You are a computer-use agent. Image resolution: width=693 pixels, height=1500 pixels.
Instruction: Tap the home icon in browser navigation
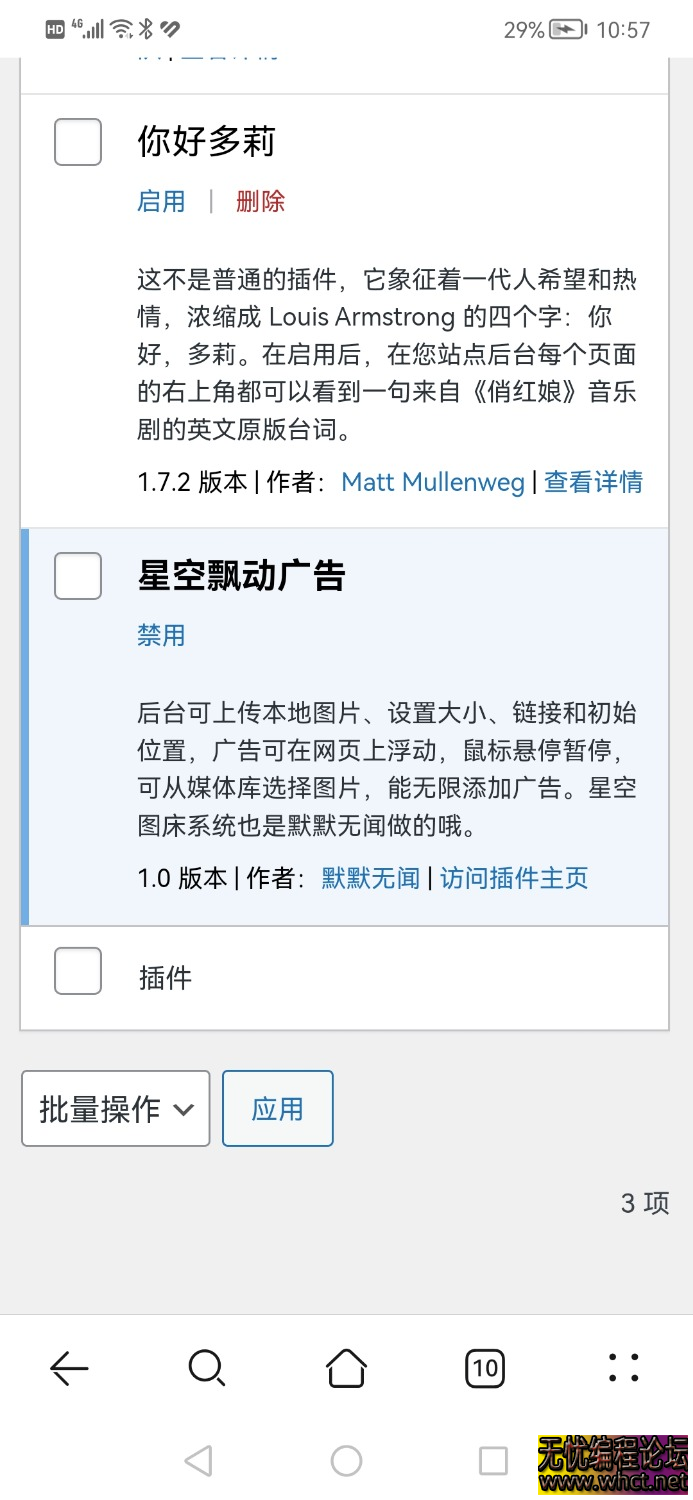pyautogui.click(x=346, y=1368)
